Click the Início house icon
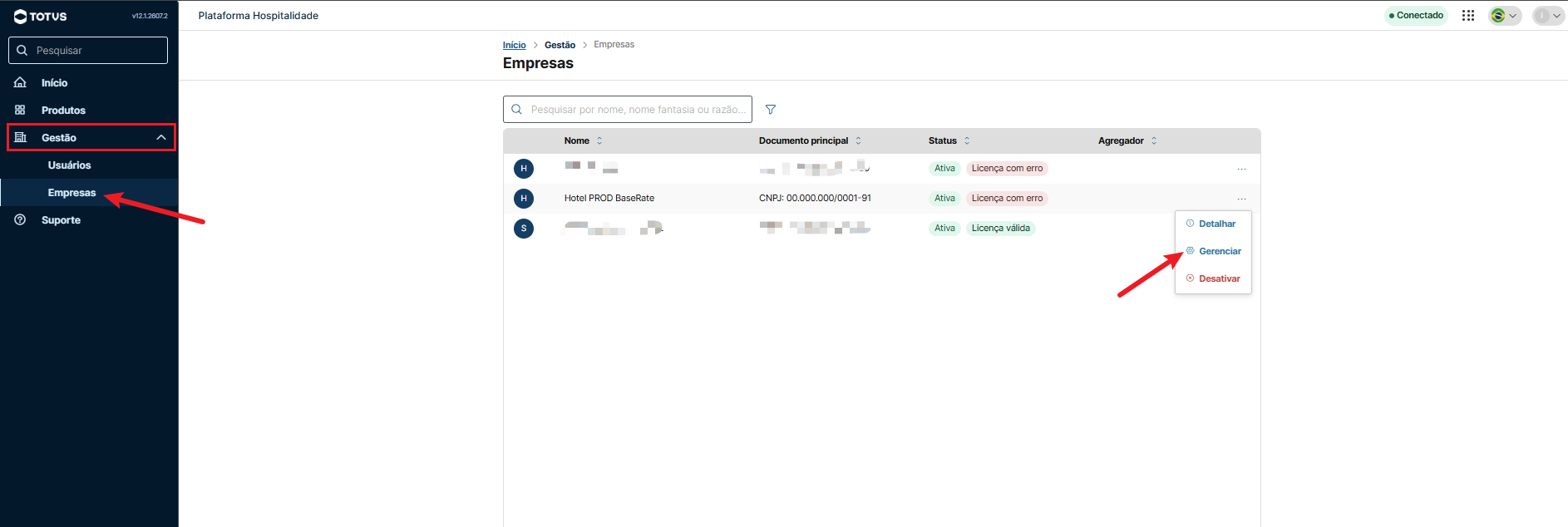The width and height of the screenshot is (1568, 527). (20, 82)
